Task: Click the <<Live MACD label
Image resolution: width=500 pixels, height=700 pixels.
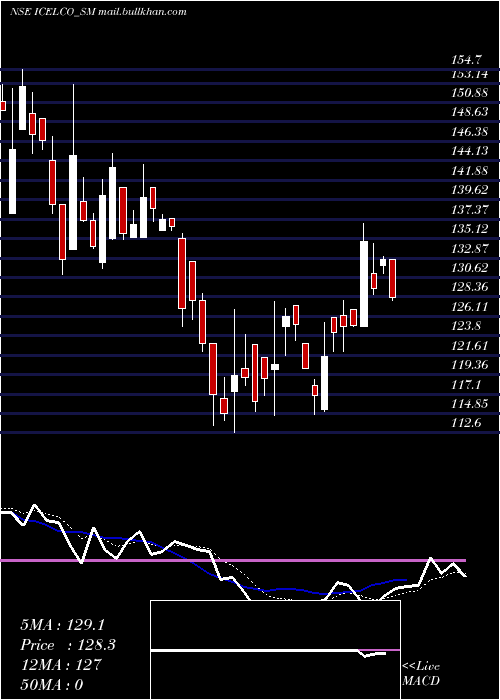Action: pos(421,674)
